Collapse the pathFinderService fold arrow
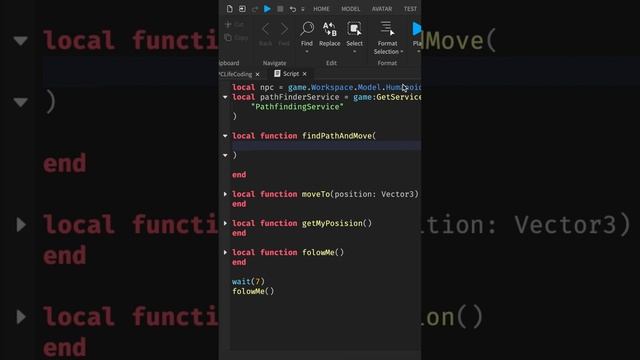 [x=225, y=97]
